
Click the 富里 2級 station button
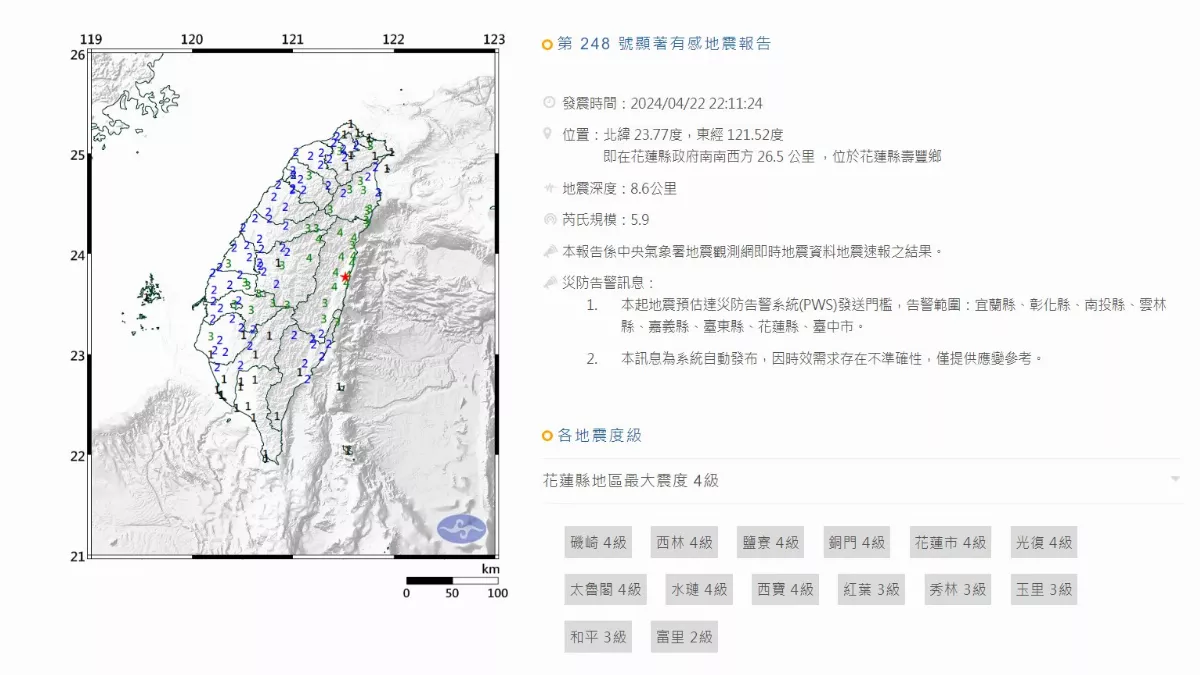point(684,636)
